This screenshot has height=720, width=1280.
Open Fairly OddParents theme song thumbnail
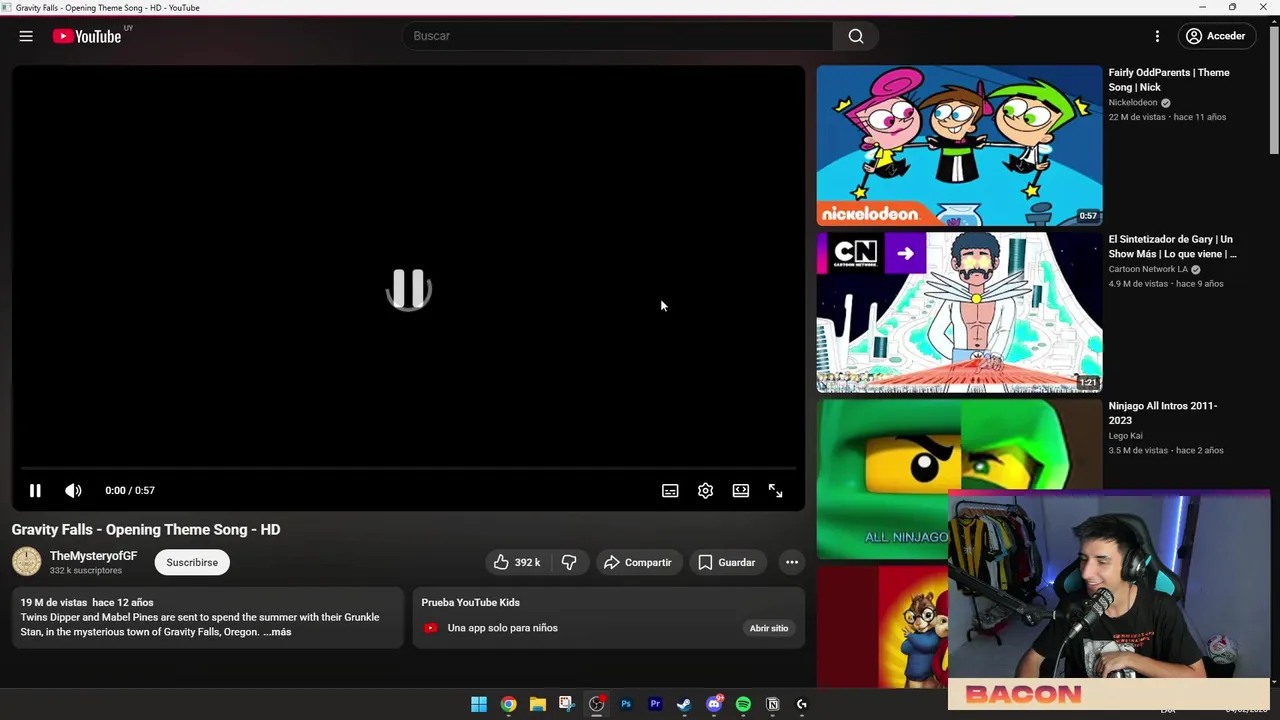point(959,146)
